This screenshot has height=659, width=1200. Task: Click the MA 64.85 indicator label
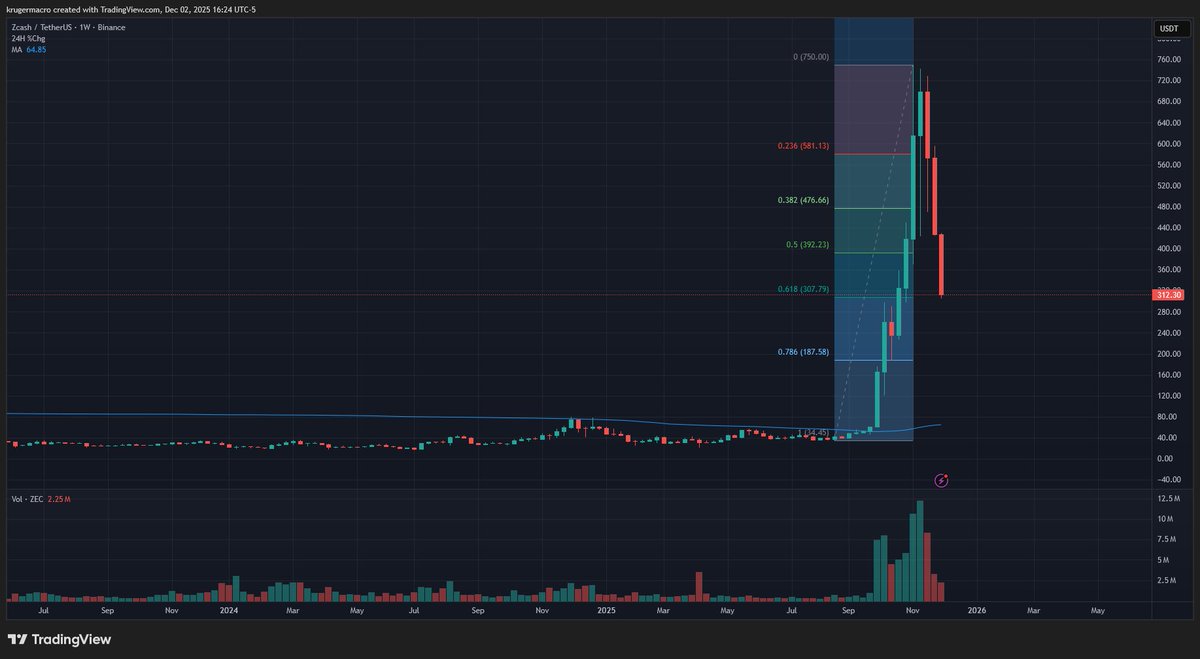point(28,49)
